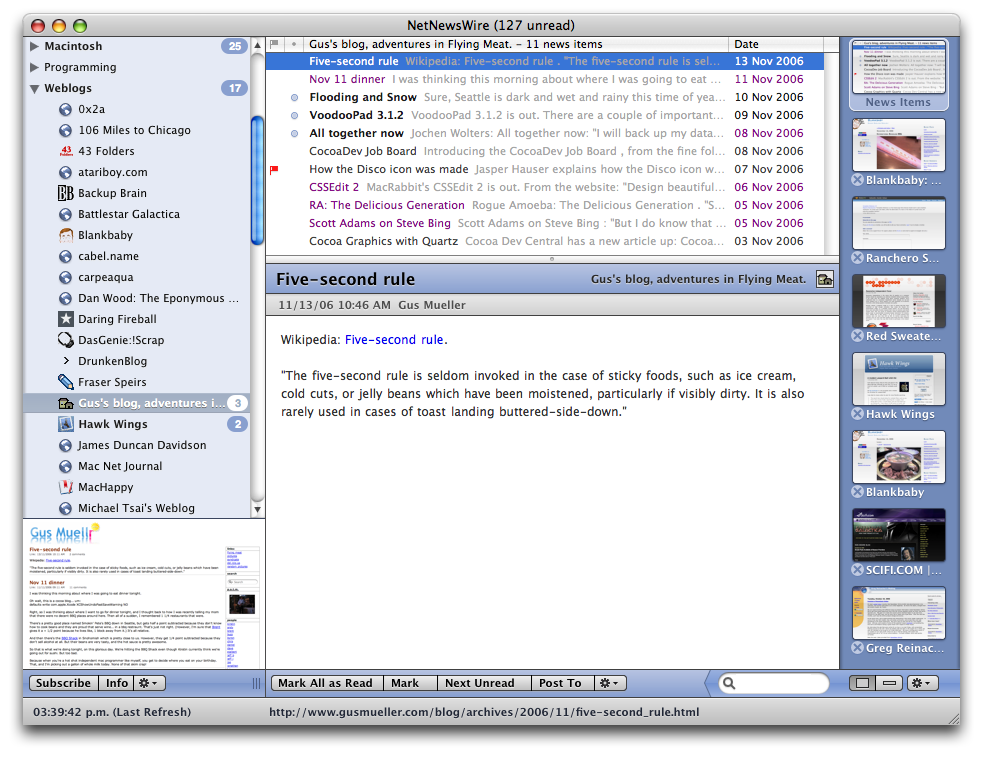Click the Fraser Speirs feed icon

coord(66,382)
